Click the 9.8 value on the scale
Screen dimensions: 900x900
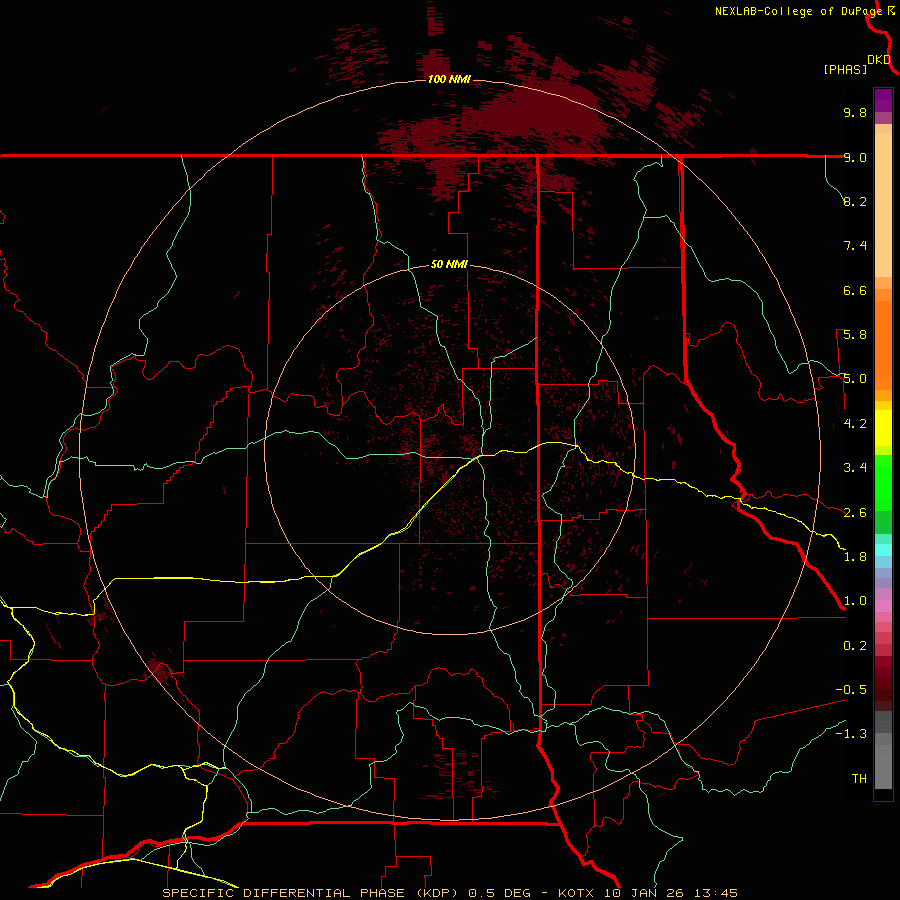point(855,112)
